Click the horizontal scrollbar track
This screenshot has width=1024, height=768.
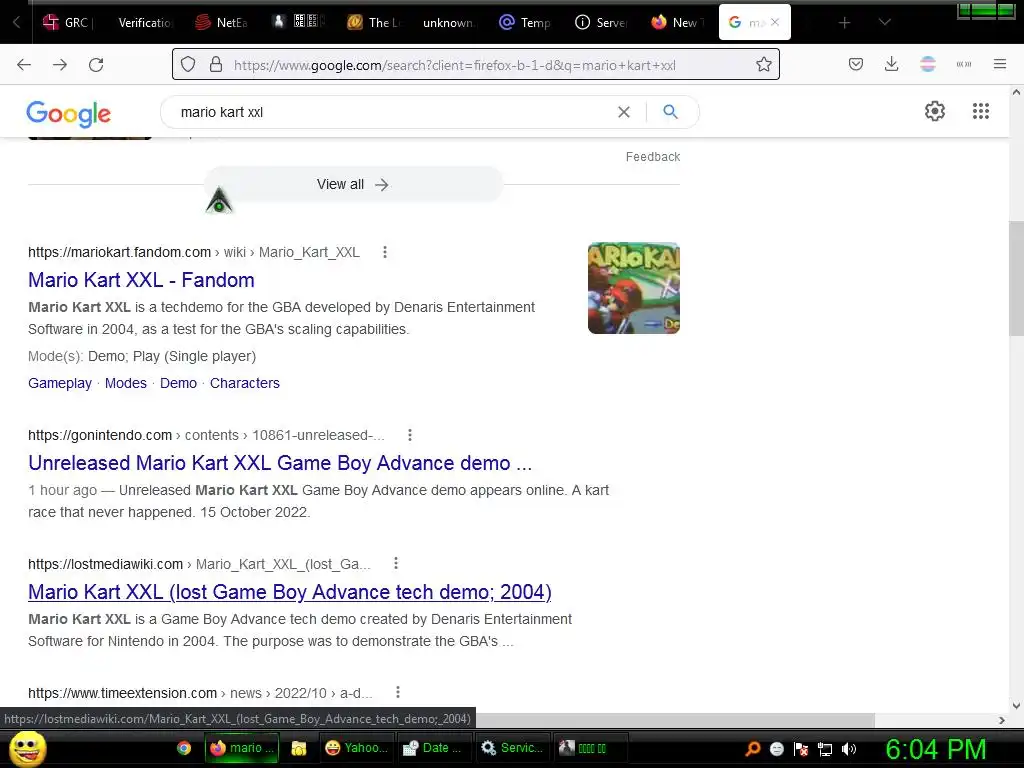click(x=934, y=720)
